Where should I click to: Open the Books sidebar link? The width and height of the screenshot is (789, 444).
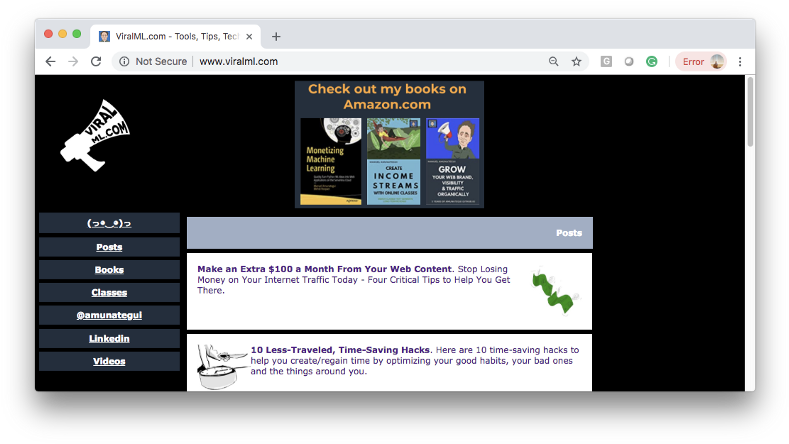pos(109,269)
